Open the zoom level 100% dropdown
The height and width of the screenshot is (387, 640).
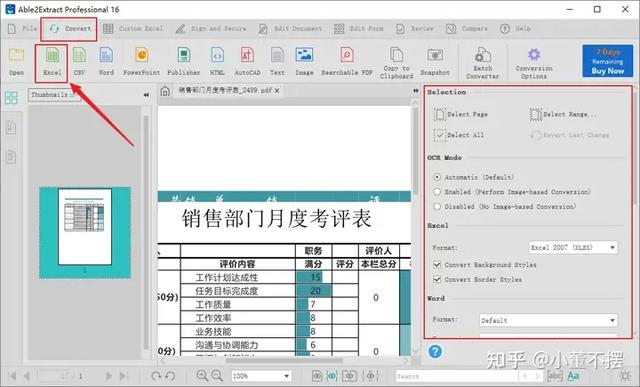[261, 376]
